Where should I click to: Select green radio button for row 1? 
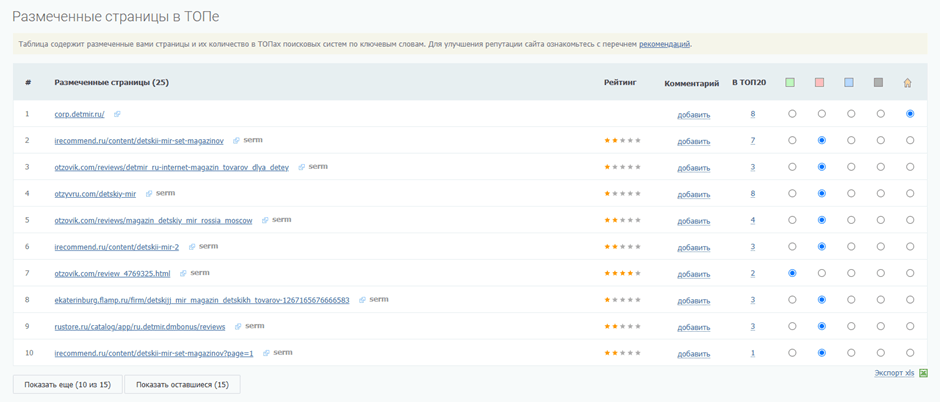(792, 114)
